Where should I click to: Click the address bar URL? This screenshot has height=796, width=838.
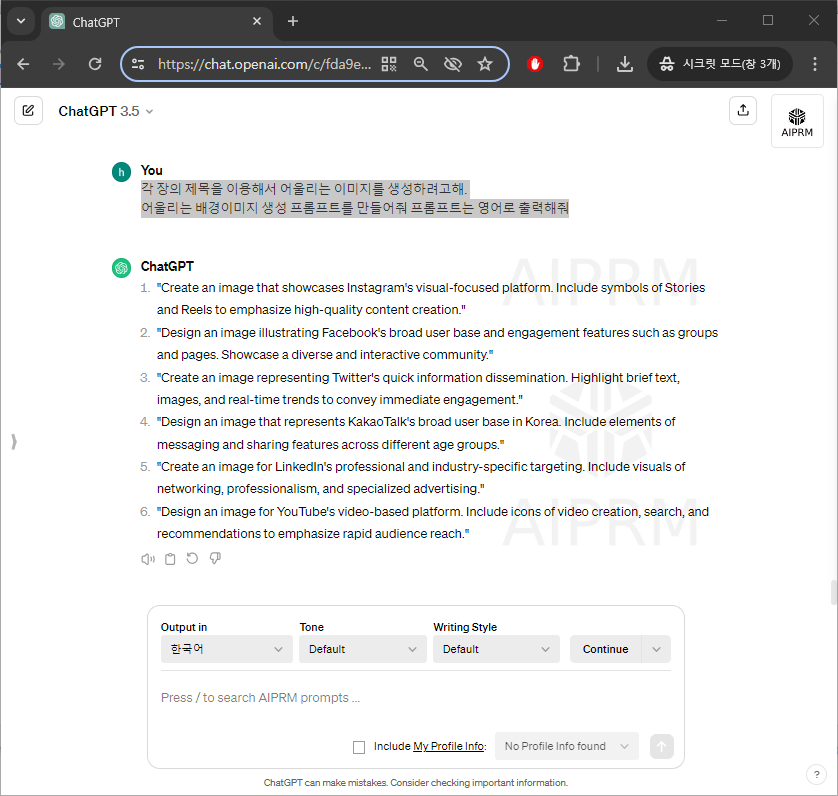tap(264, 64)
